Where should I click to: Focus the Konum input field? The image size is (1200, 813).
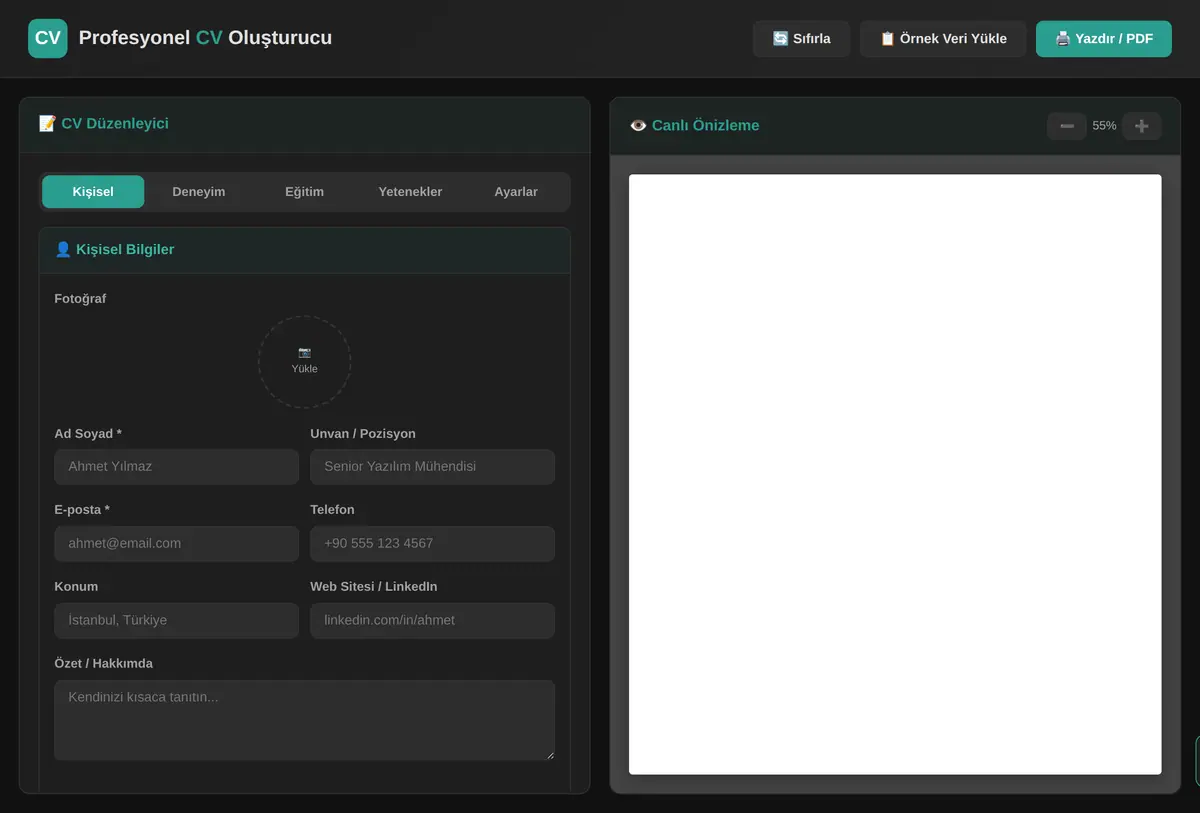(176, 621)
